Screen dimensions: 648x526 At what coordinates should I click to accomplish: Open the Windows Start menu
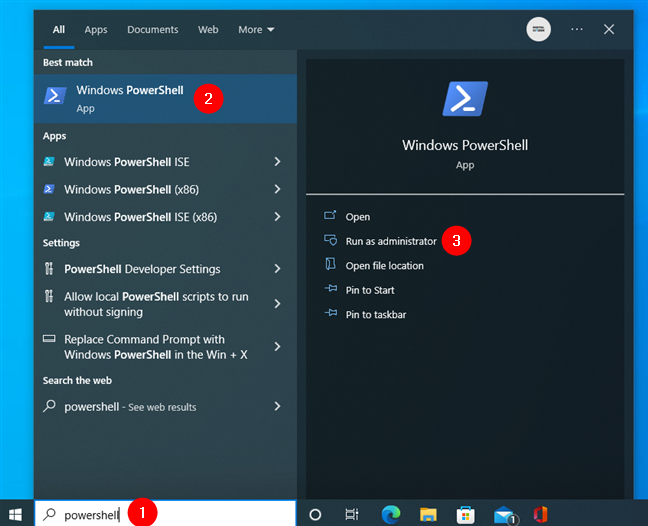click(16, 514)
